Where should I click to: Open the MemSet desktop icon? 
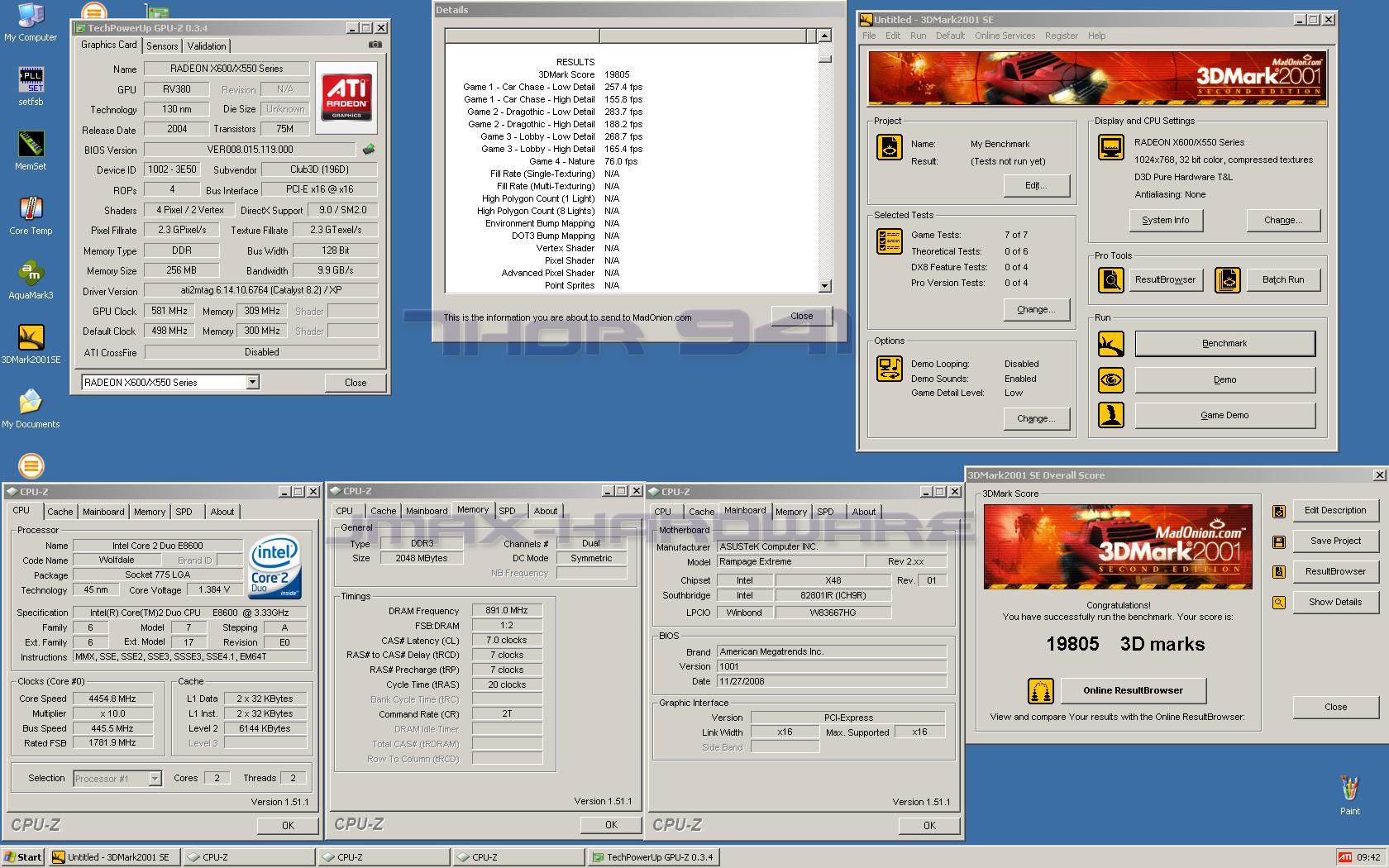[31, 150]
